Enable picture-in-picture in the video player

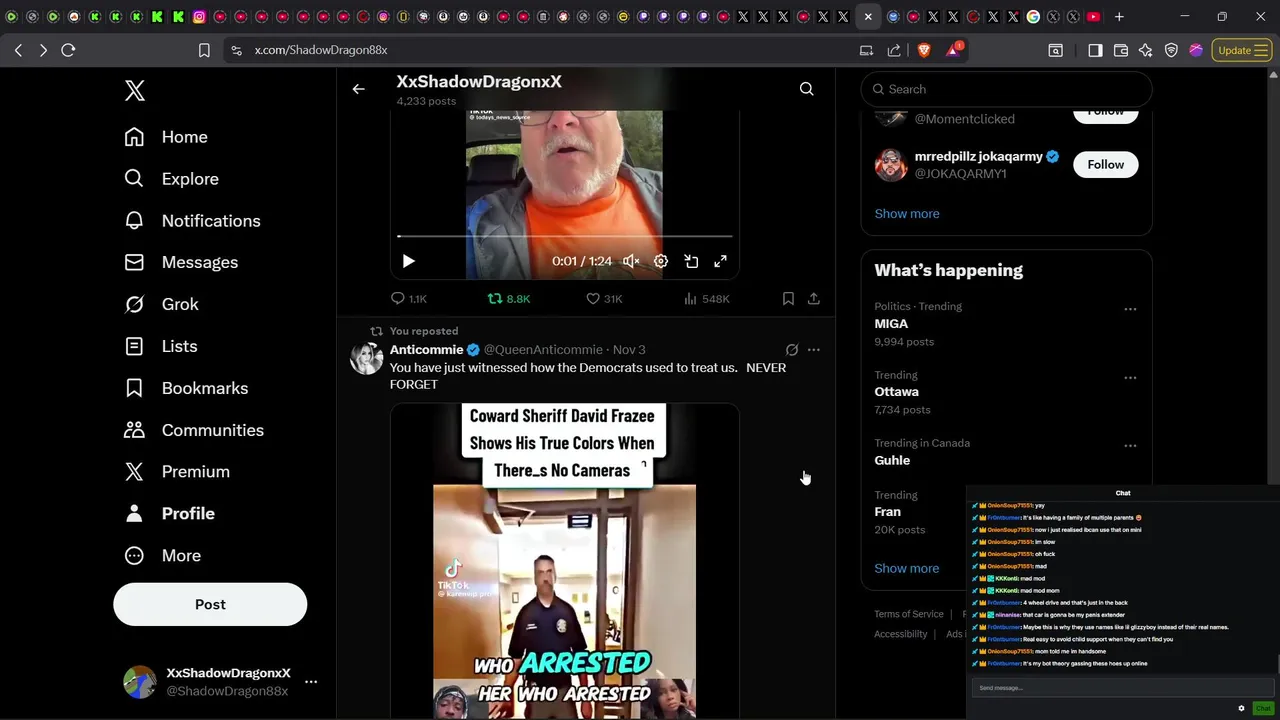691,261
